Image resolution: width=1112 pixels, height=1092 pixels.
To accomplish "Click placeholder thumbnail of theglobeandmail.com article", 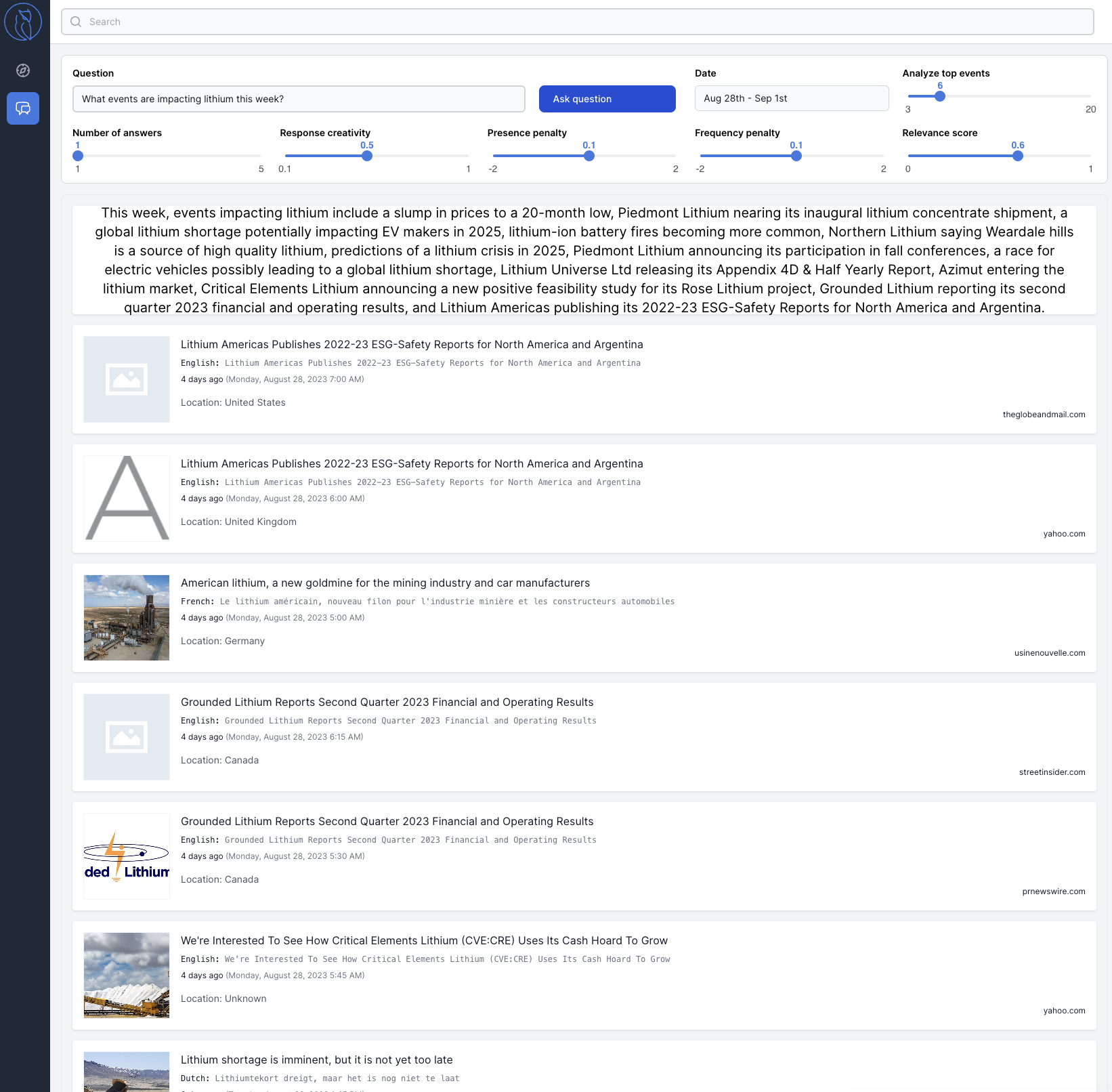I will [127, 379].
